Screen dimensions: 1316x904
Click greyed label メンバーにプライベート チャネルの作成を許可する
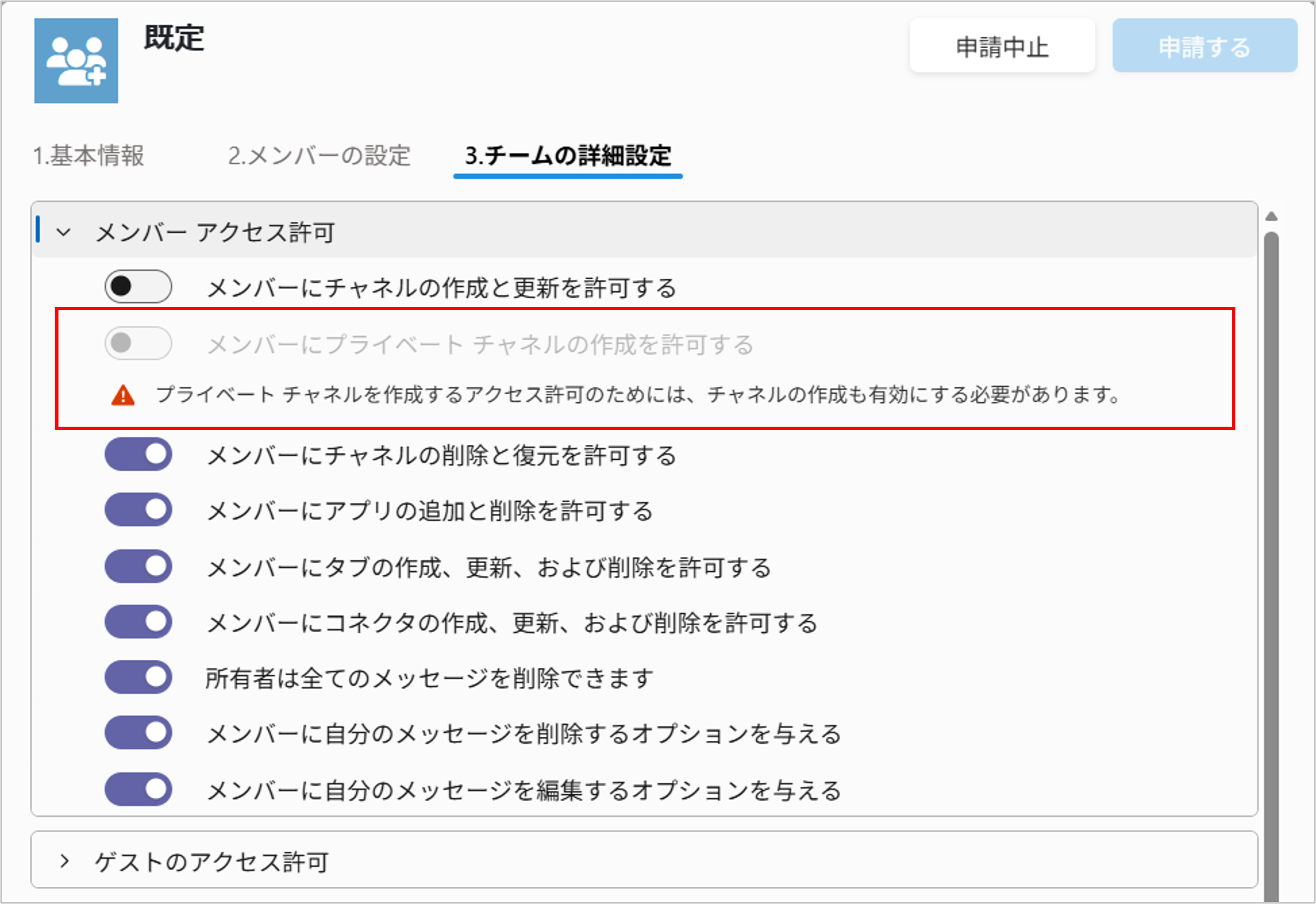coord(480,345)
